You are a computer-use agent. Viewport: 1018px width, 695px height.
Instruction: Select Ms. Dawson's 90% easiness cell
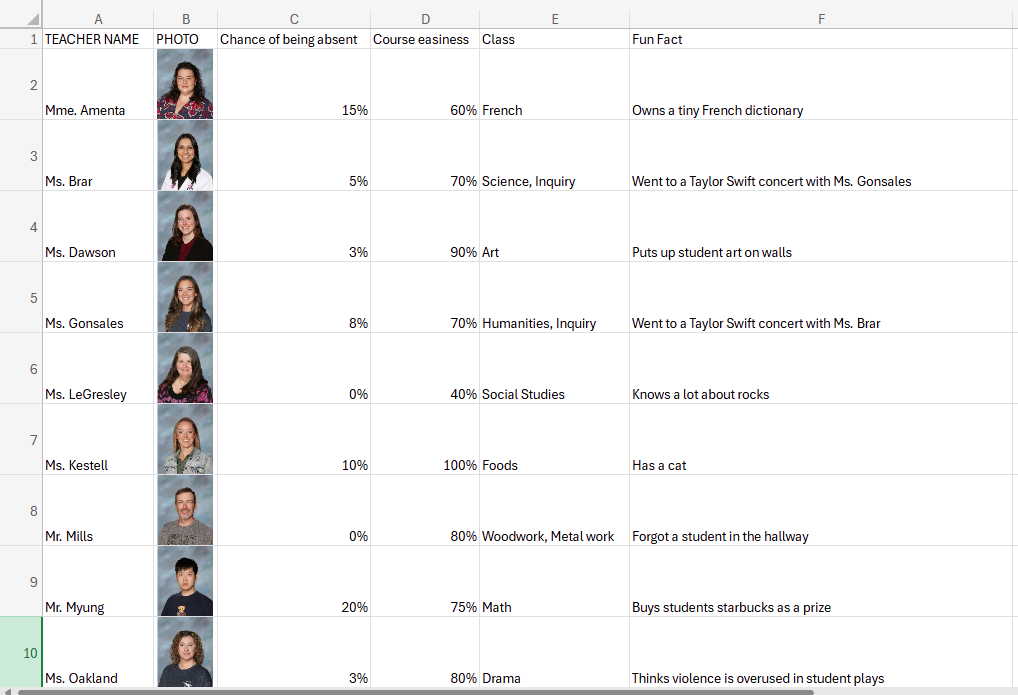point(425,226)
